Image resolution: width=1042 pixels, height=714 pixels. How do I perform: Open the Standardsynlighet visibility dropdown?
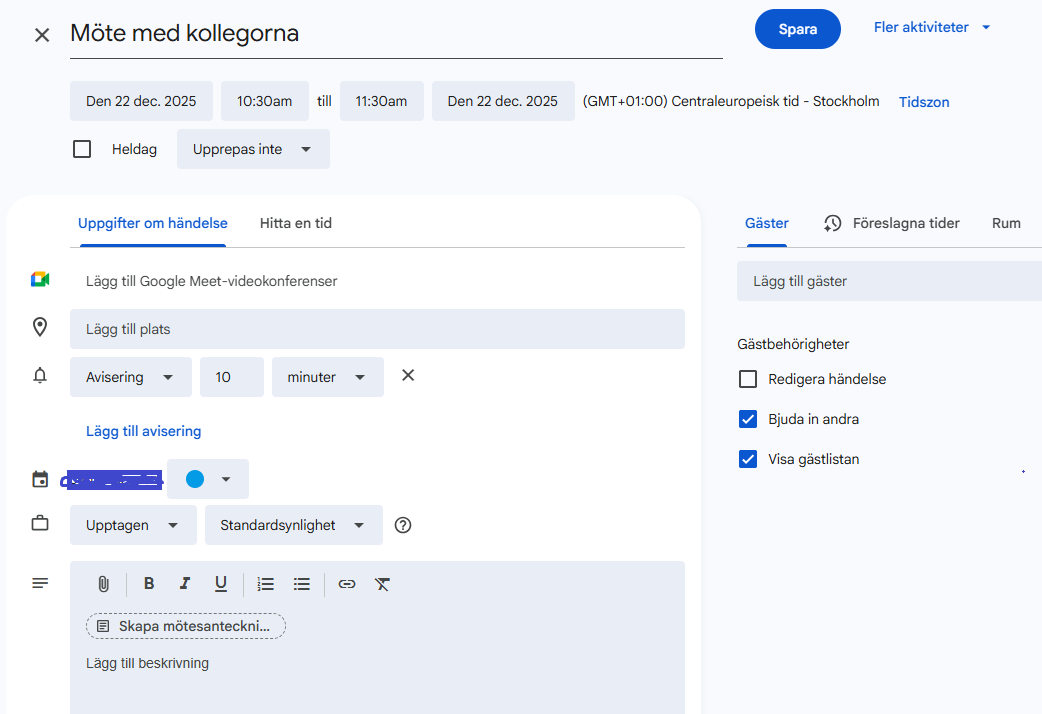(x=293, y=525)
